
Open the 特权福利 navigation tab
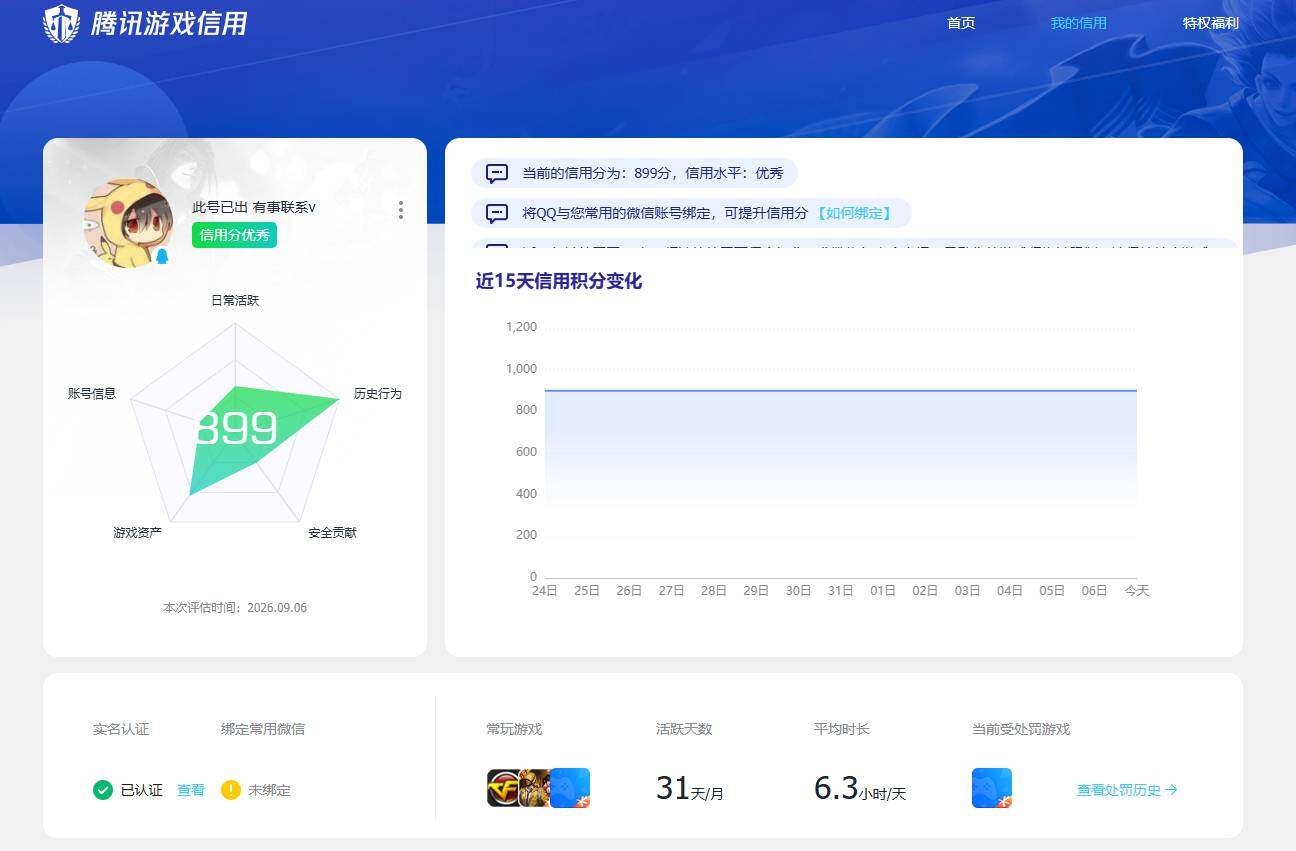pos(1210,23)
